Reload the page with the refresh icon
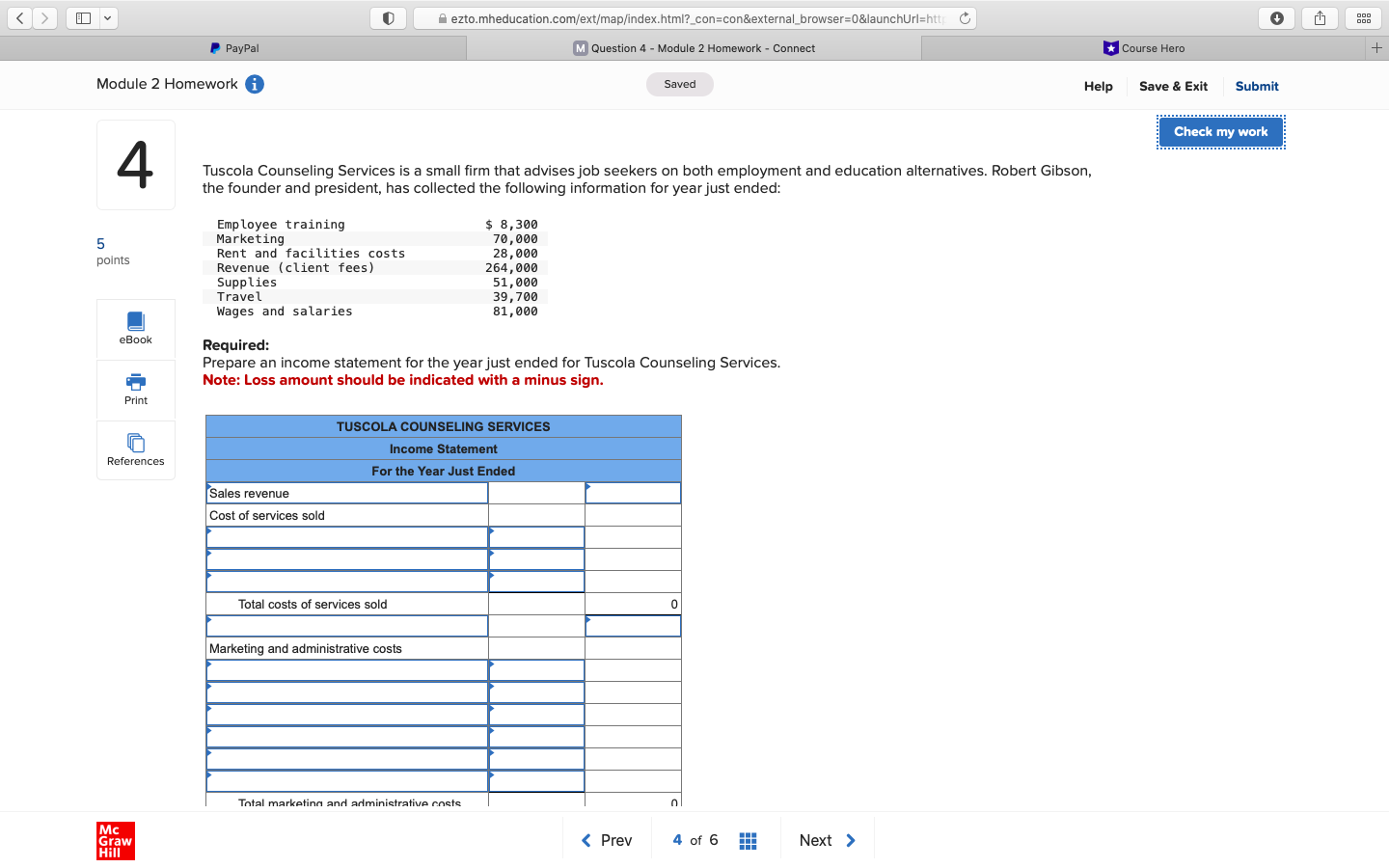This screenshot has width=1389, height=868. [965, 18]
